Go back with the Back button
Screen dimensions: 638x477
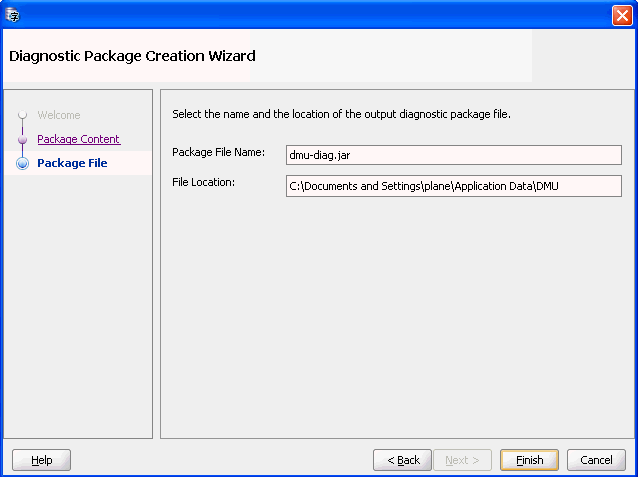(402, 460)
